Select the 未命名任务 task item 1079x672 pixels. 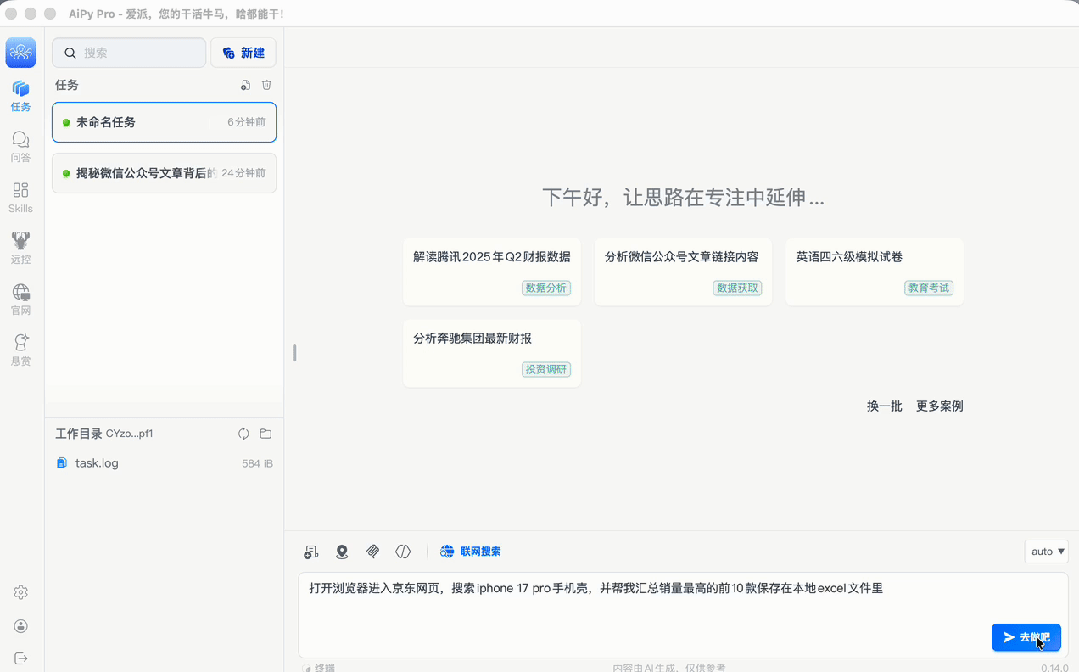click(x=164, y=122)
